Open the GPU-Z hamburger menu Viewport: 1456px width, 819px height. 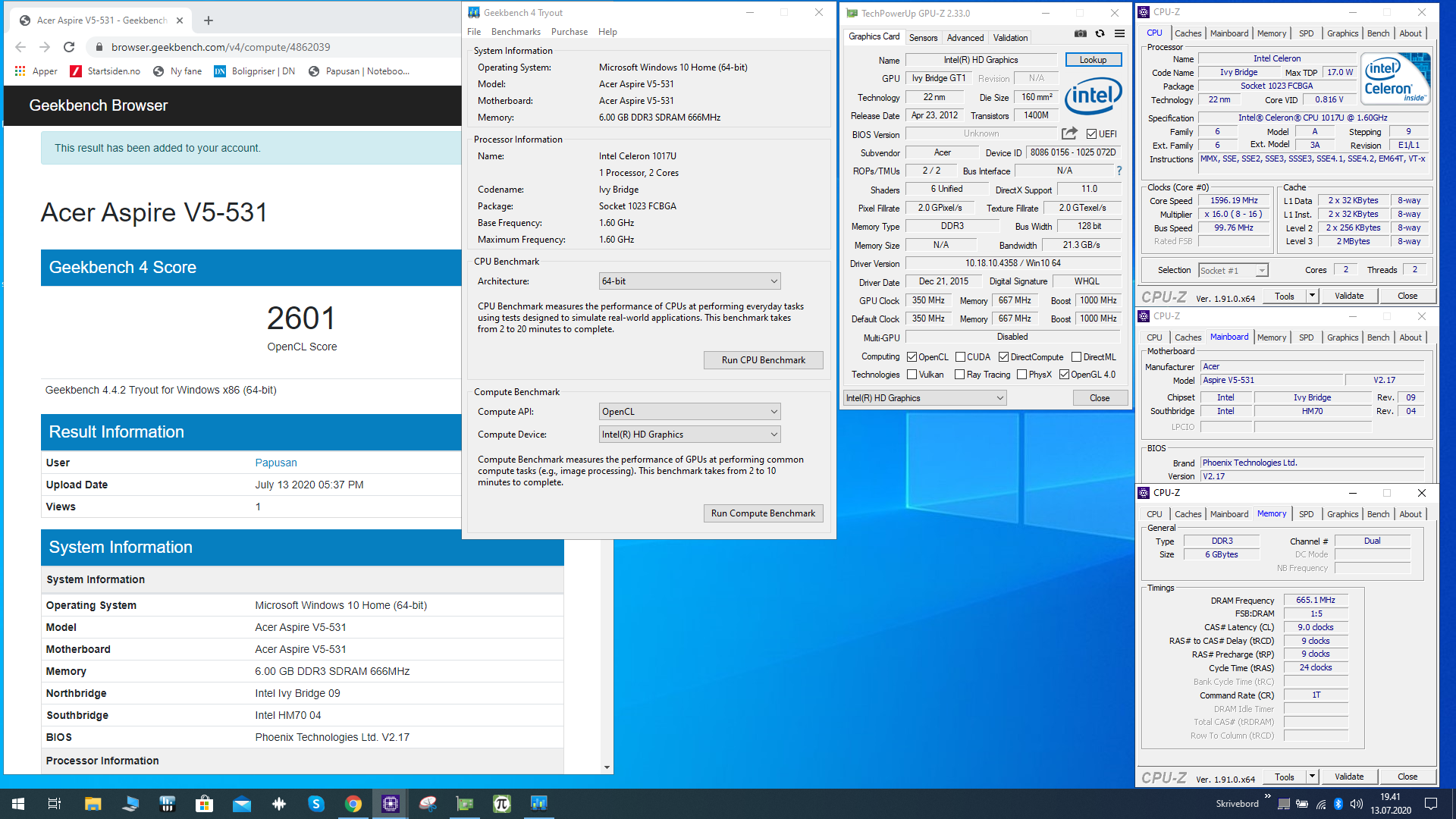[x=1119, y=33]
